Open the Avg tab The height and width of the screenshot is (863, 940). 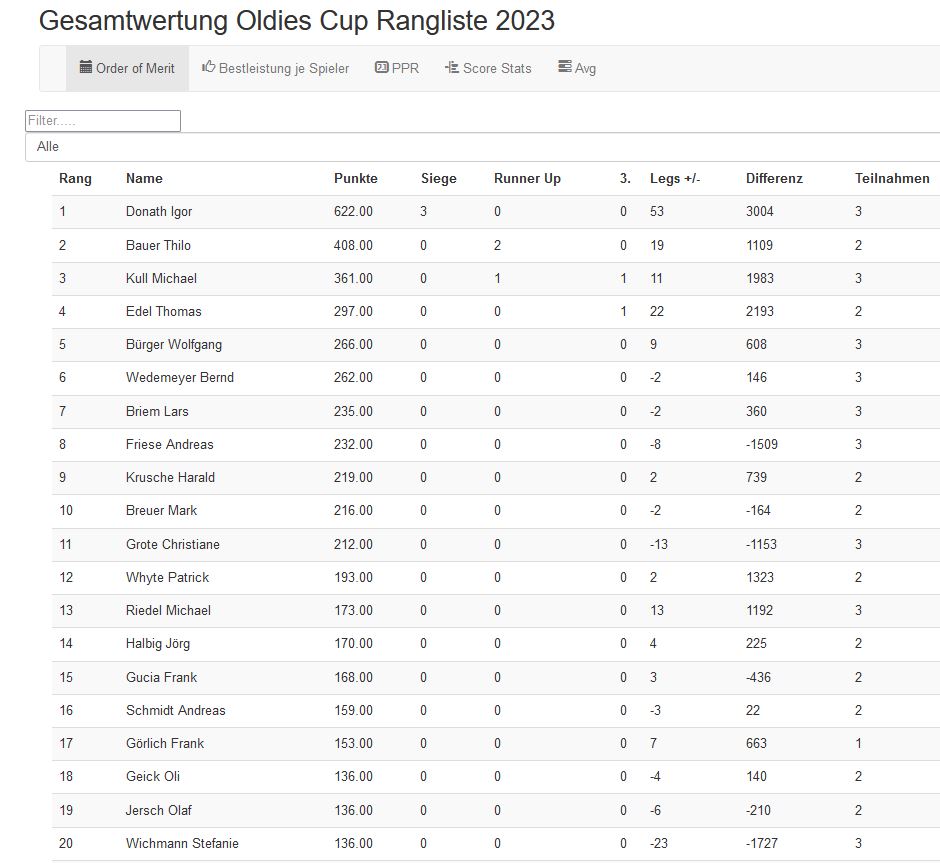(x=585, y=69)
